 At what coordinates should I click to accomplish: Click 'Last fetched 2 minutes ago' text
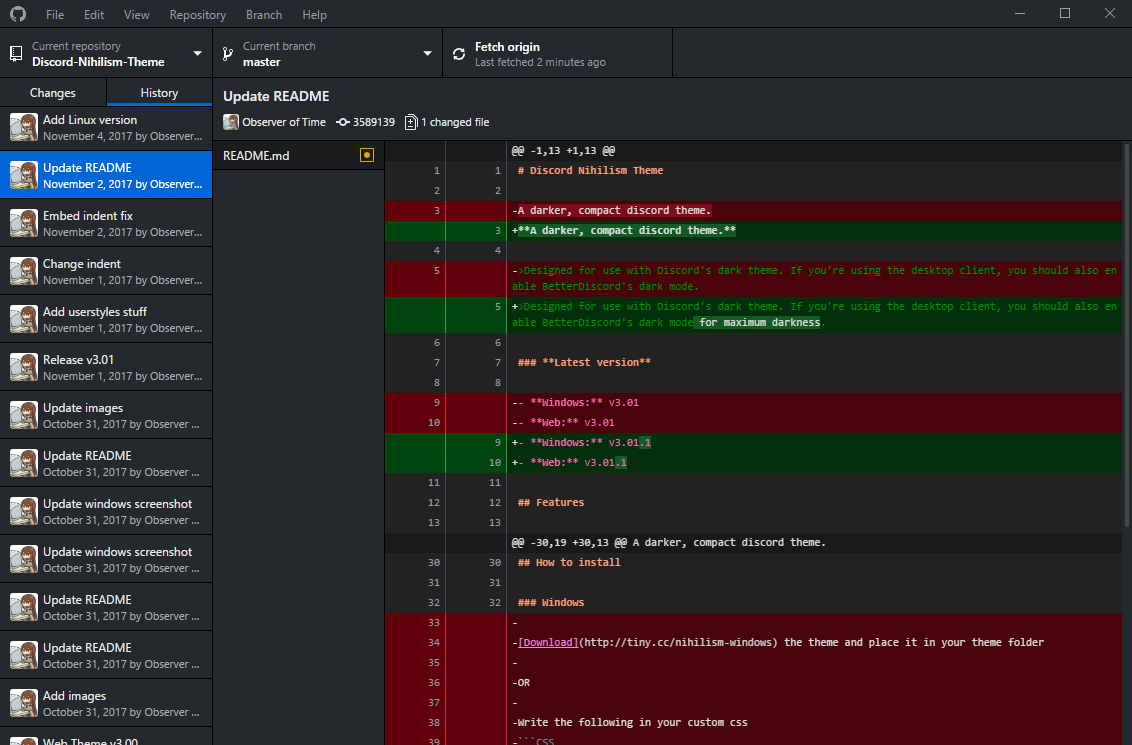click(540, 62)
